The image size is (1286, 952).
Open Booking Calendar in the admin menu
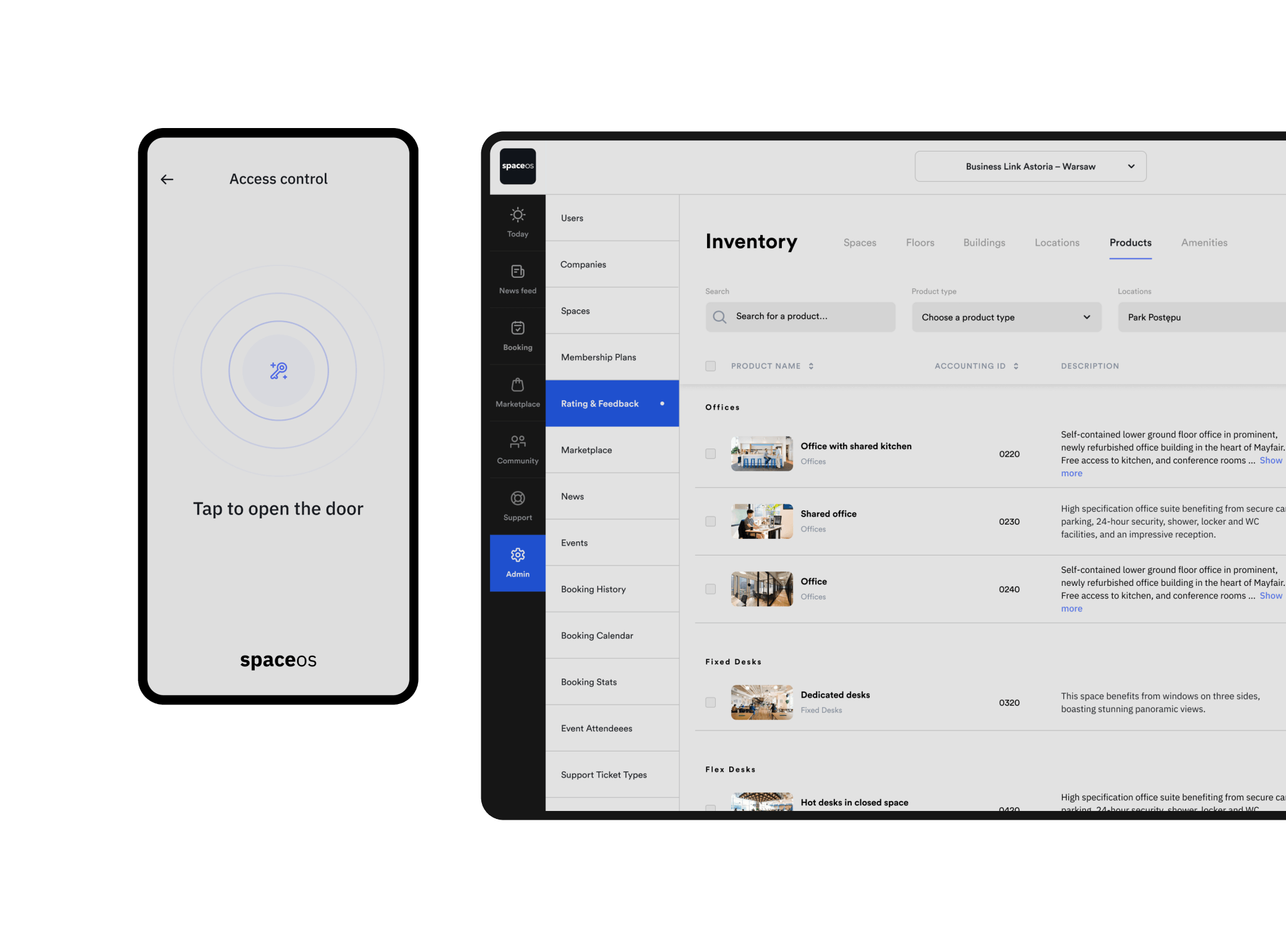(x=612, y=636)
